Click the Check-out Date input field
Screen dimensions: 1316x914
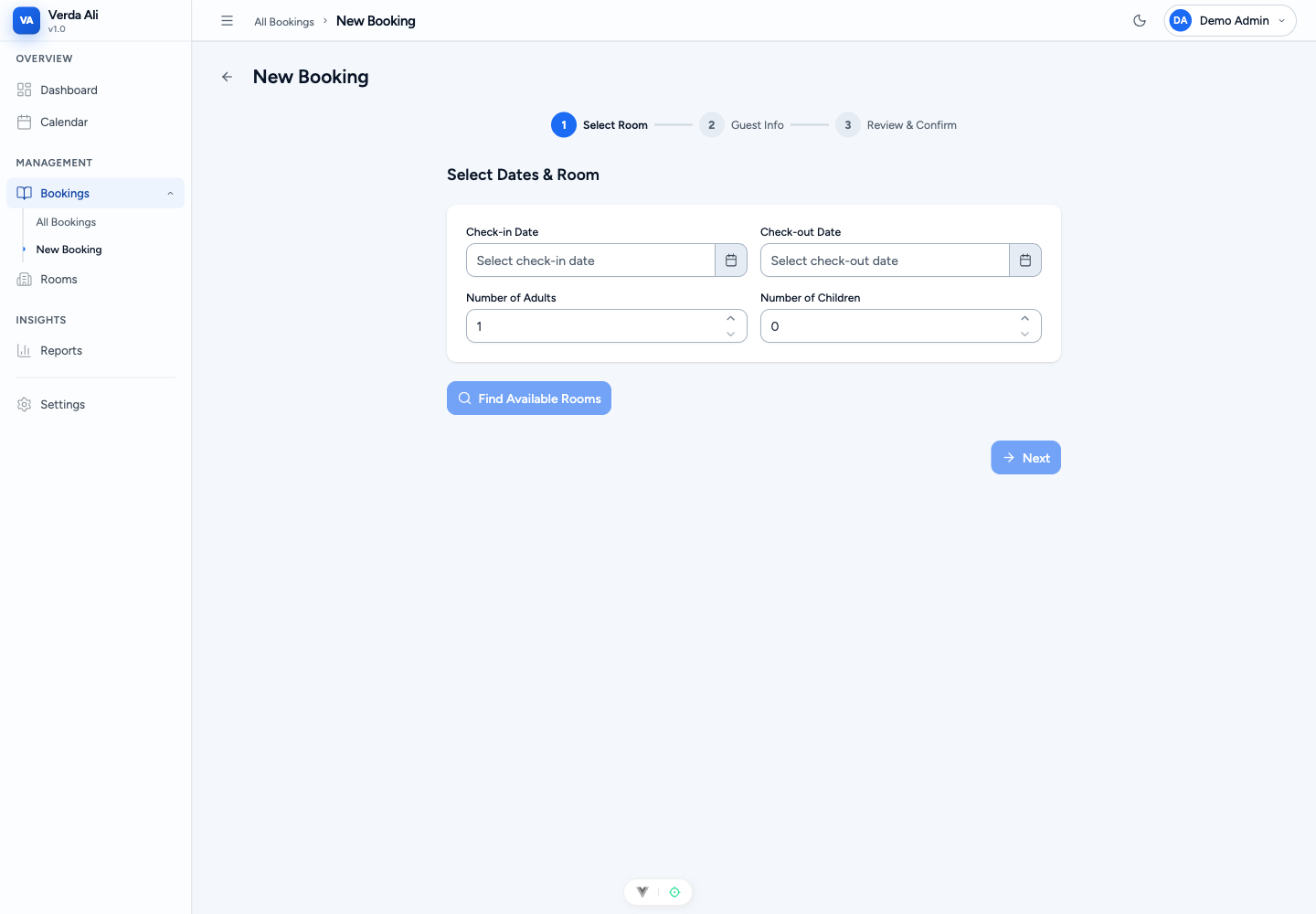[885, 260]
